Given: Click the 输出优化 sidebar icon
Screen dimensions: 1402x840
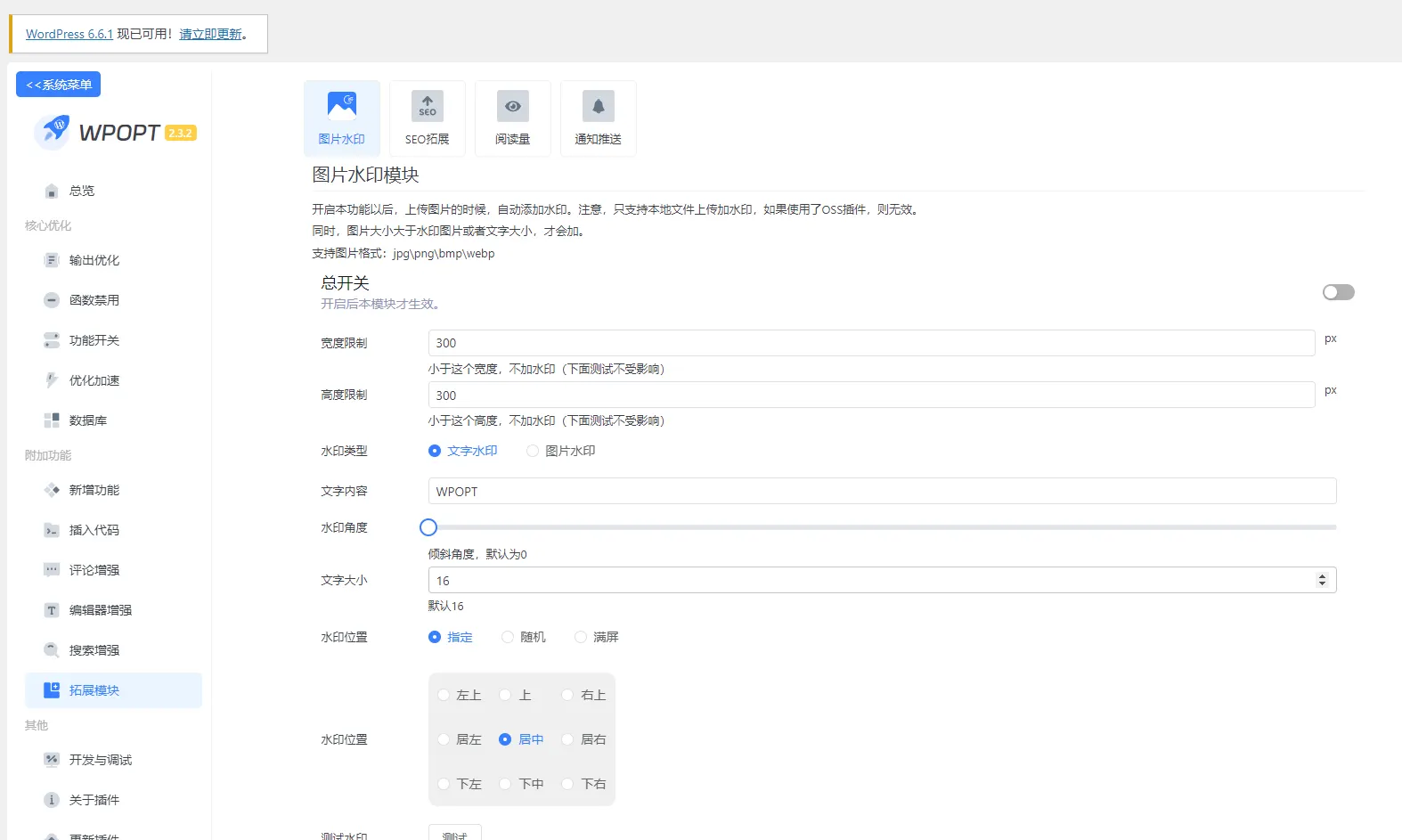Looking at the screenshot, I should pyautogui.click(x=52, y=260).
